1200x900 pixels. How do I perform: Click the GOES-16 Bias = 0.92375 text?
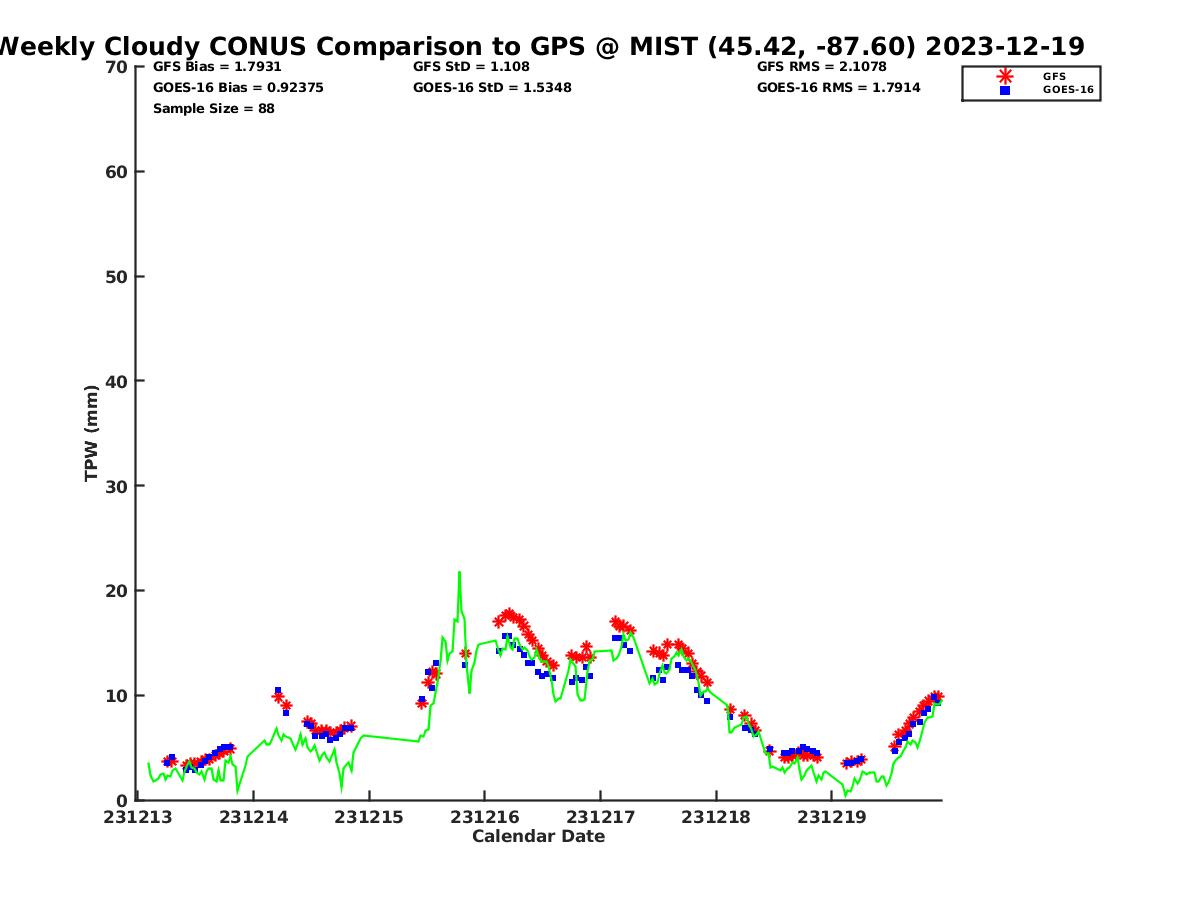coord(238,88)
